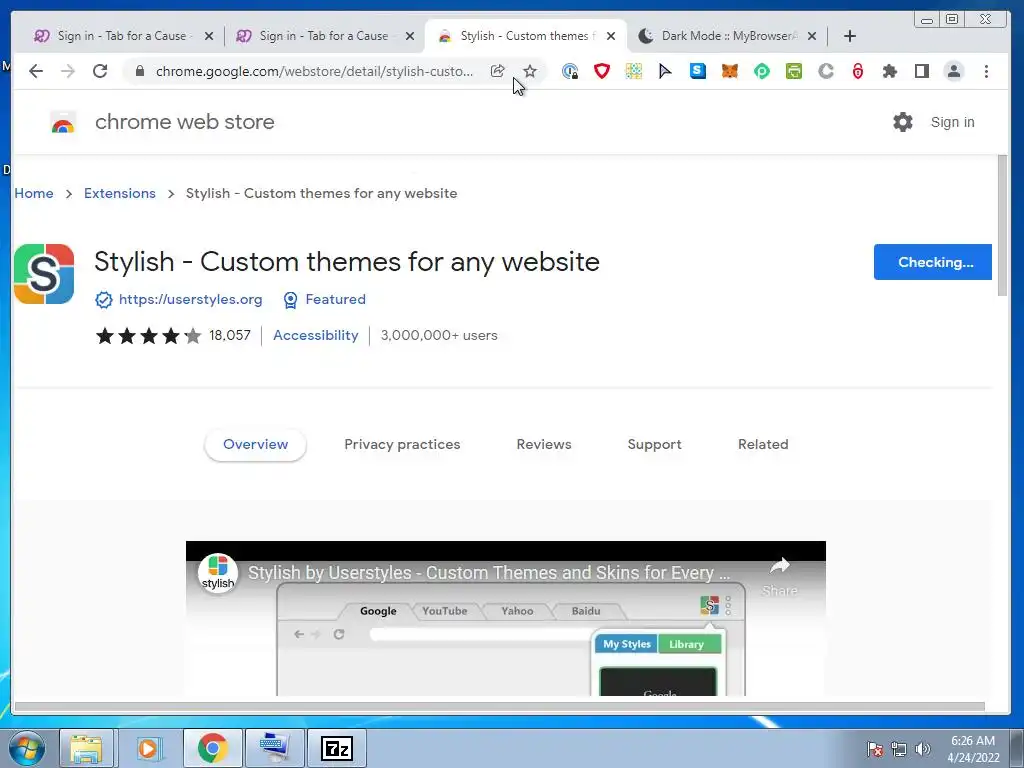Click the page vertical scrollbar thumb

[x=1002, y=226]
